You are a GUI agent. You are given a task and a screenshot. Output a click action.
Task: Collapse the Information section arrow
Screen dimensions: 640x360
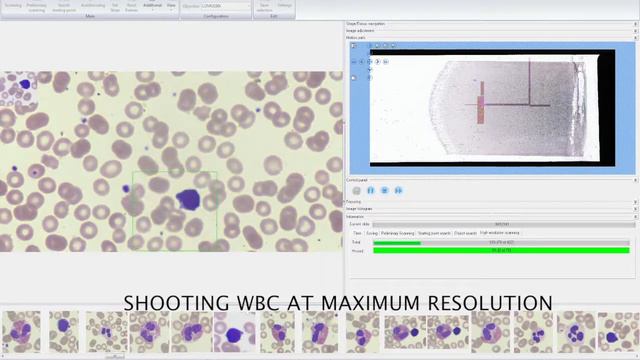pos(635,217)
